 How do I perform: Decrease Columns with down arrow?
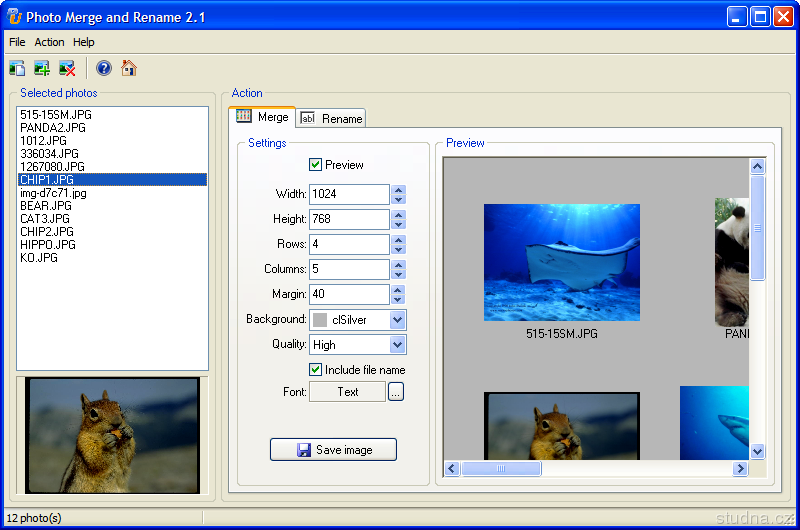click(398, 274)
